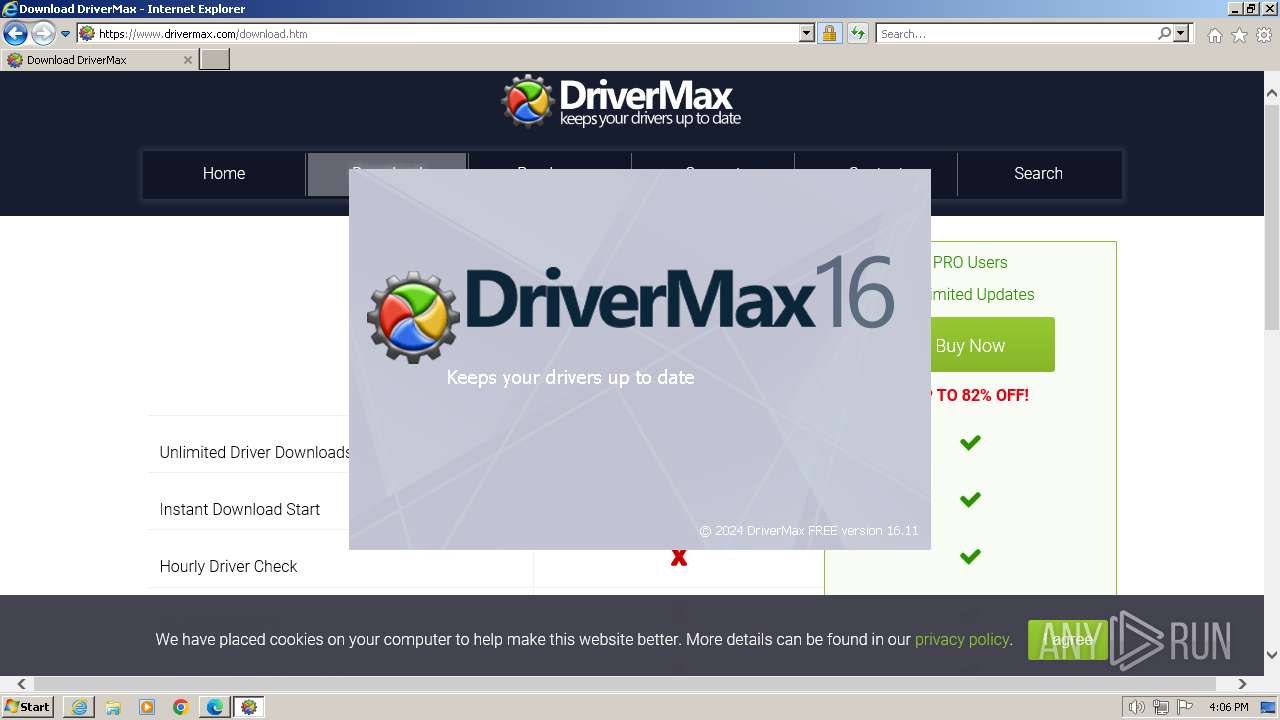Viewport: 1280px width, 720px height.
Task: Click the IE logo in title bar
Action: (10, 9)
